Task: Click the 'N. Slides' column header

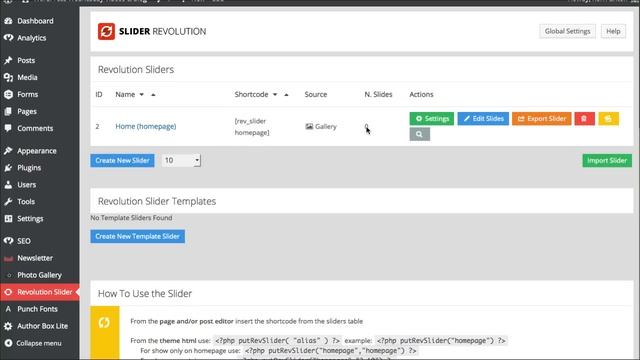Action: tap(378, 94)
